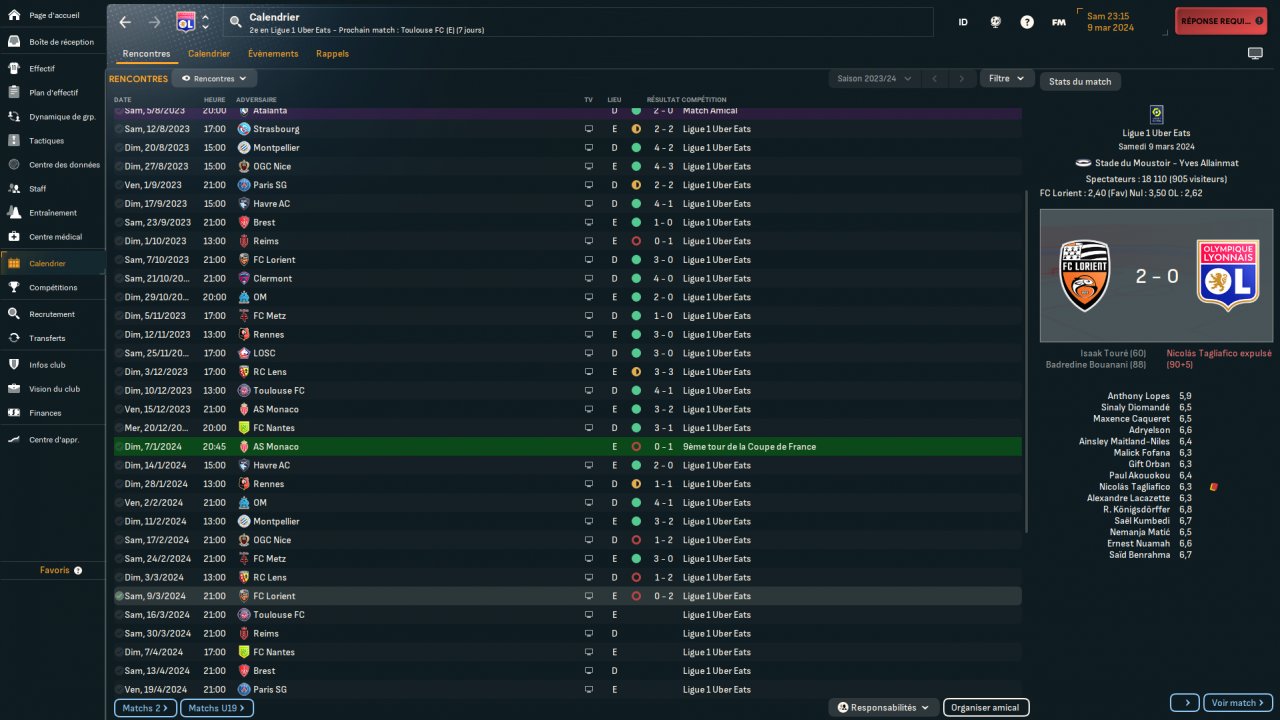Open the Tactiques sidebar icon
Viewport: 1280px width, 720px height.
[x=15, y=141]
